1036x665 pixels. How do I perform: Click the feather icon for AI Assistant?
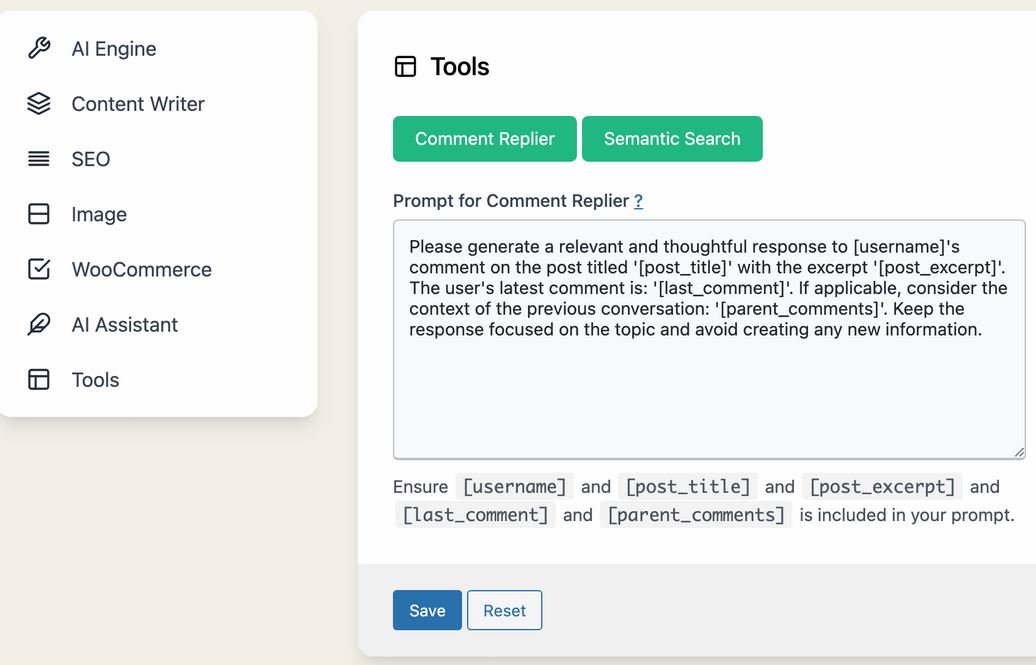(x=39, y=325)
